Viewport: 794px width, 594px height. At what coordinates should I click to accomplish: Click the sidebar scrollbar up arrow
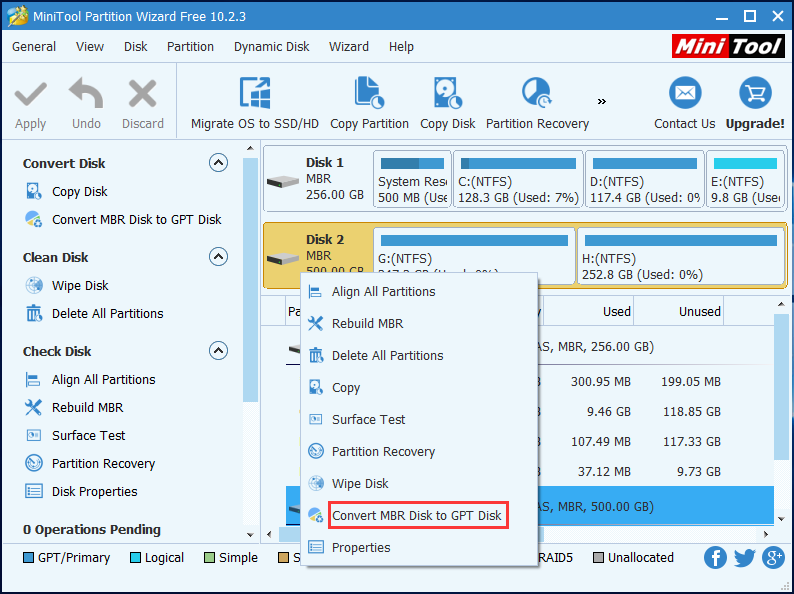[250, 148]
